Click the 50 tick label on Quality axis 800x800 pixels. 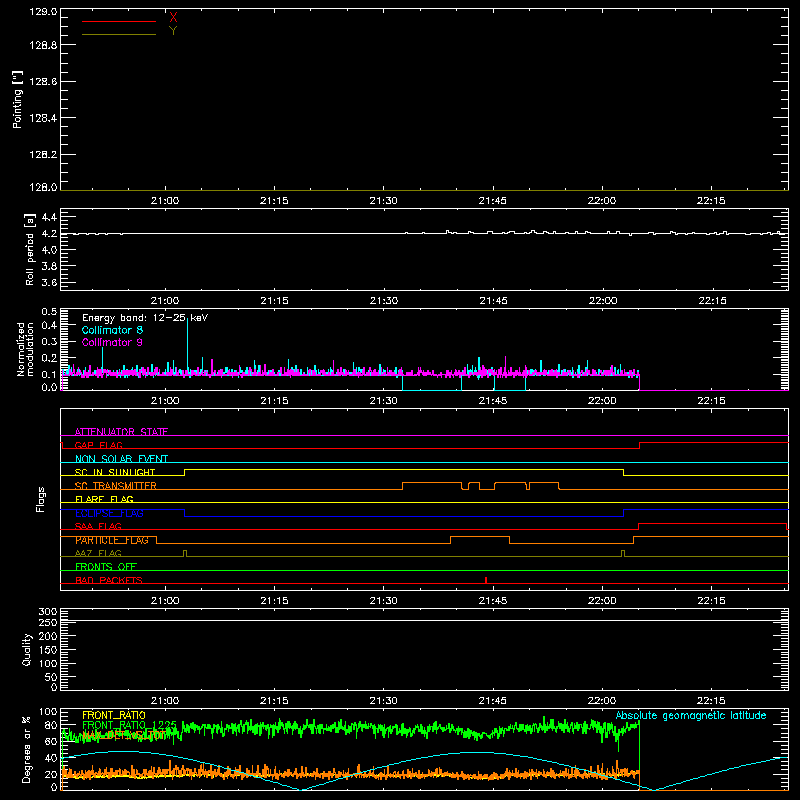tap(51, 677)
